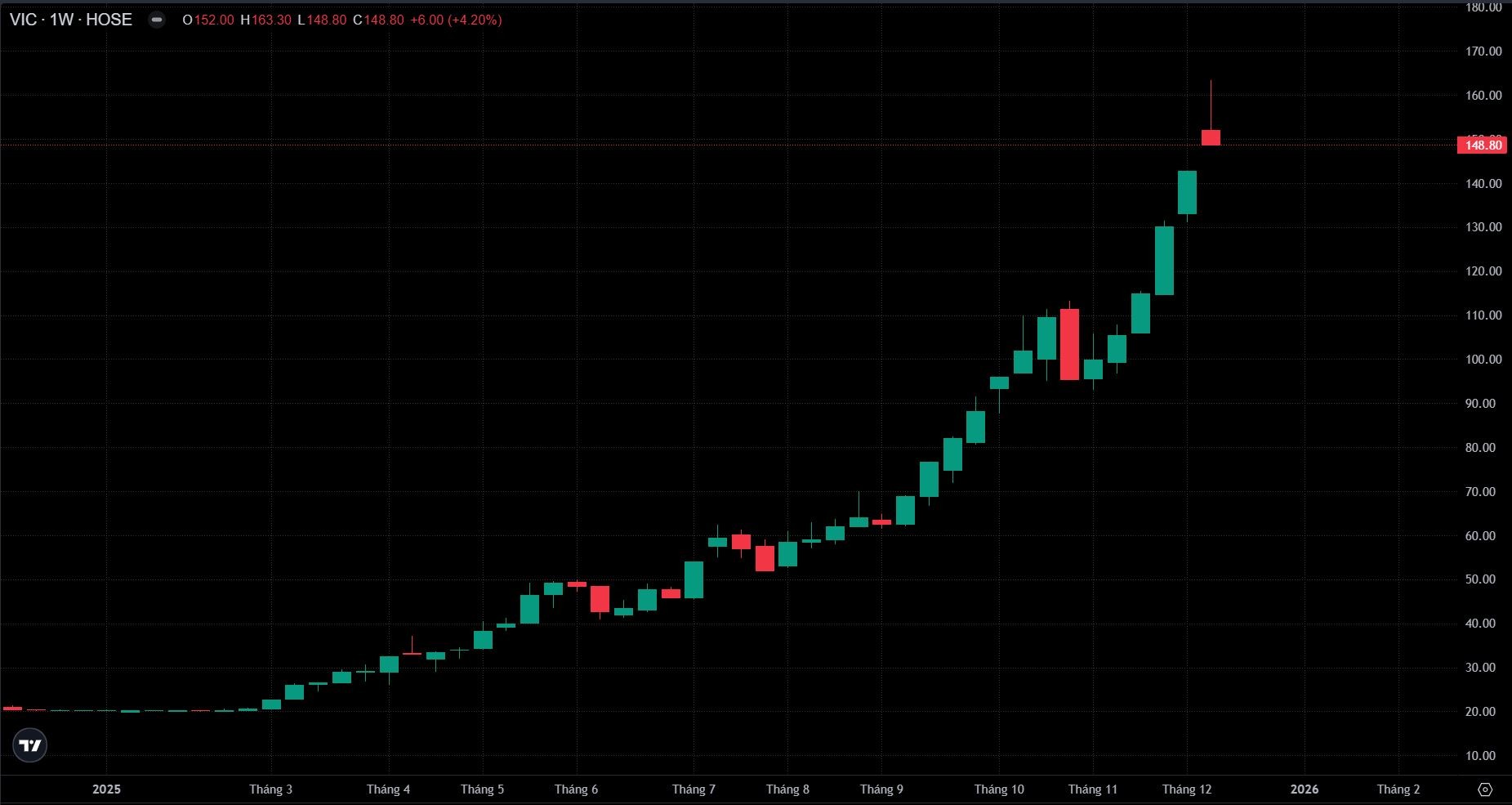
Task: Click the Tháng 2 time axis label
Action: click(1398, 789)
